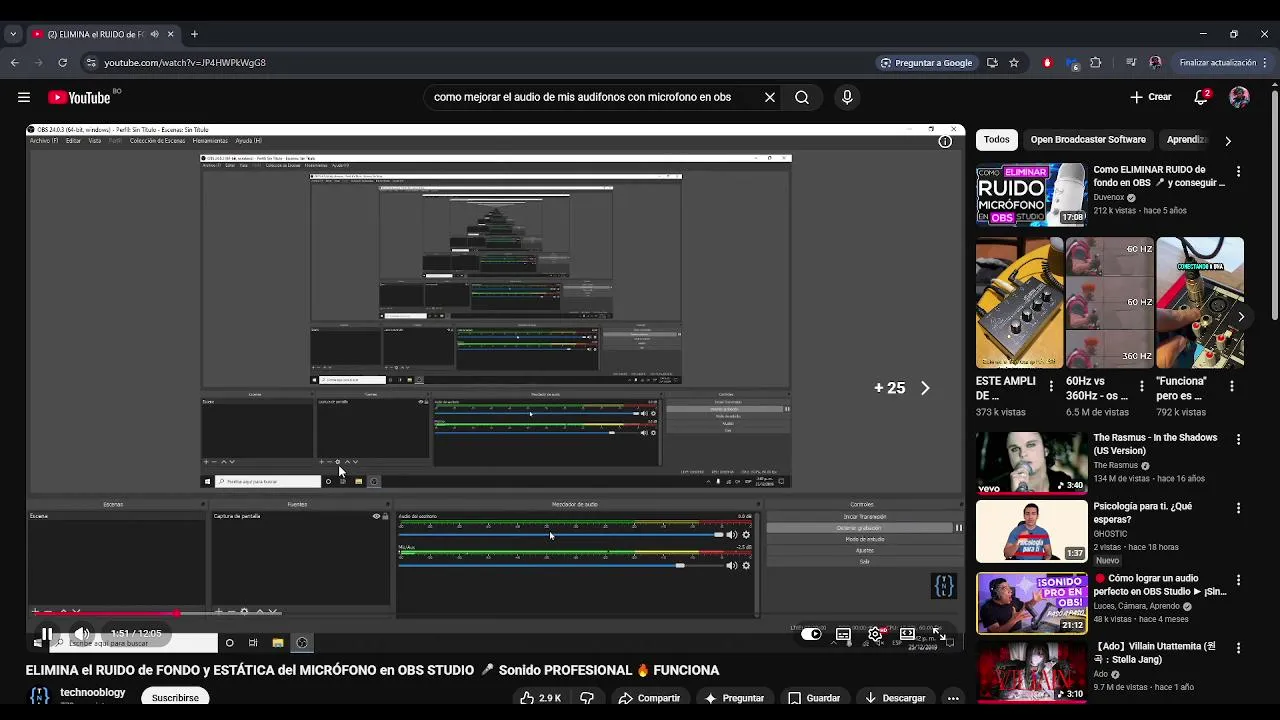Image resolution: width=1280 pixels, height=720 pixels.
Task: Download the video with Descargar
Action: [x=895, y=698]
